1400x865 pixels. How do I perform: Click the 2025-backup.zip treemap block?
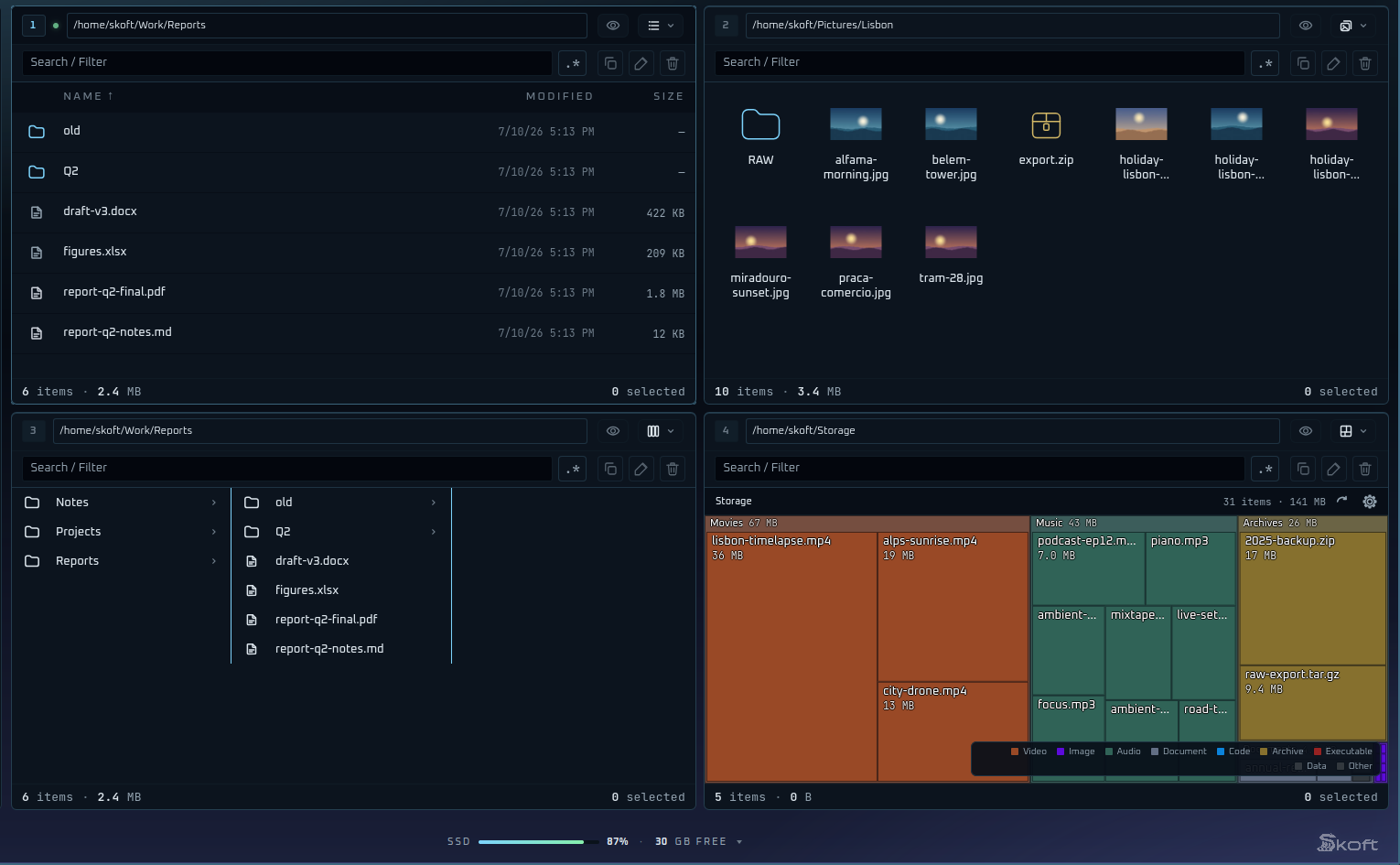[1312, 599]
